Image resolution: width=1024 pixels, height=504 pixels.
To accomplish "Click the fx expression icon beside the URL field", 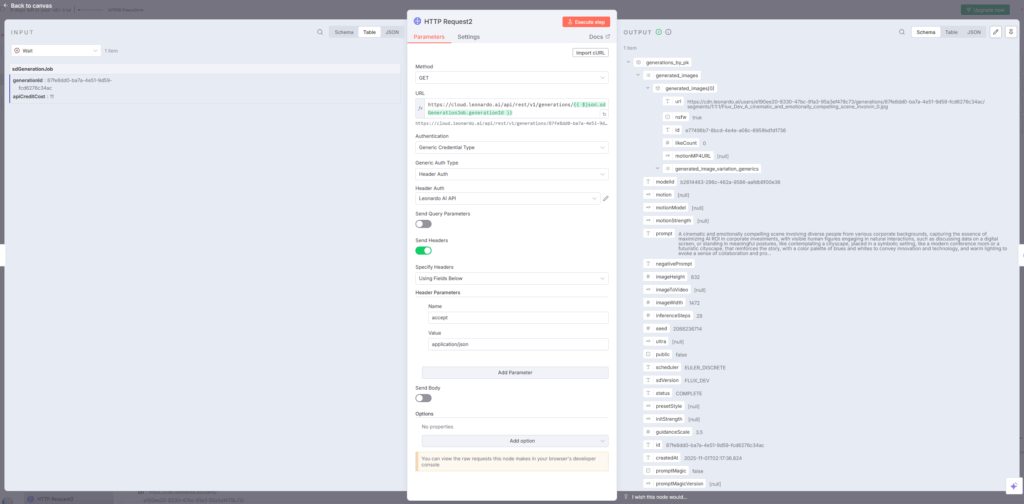I will point(421,108).
